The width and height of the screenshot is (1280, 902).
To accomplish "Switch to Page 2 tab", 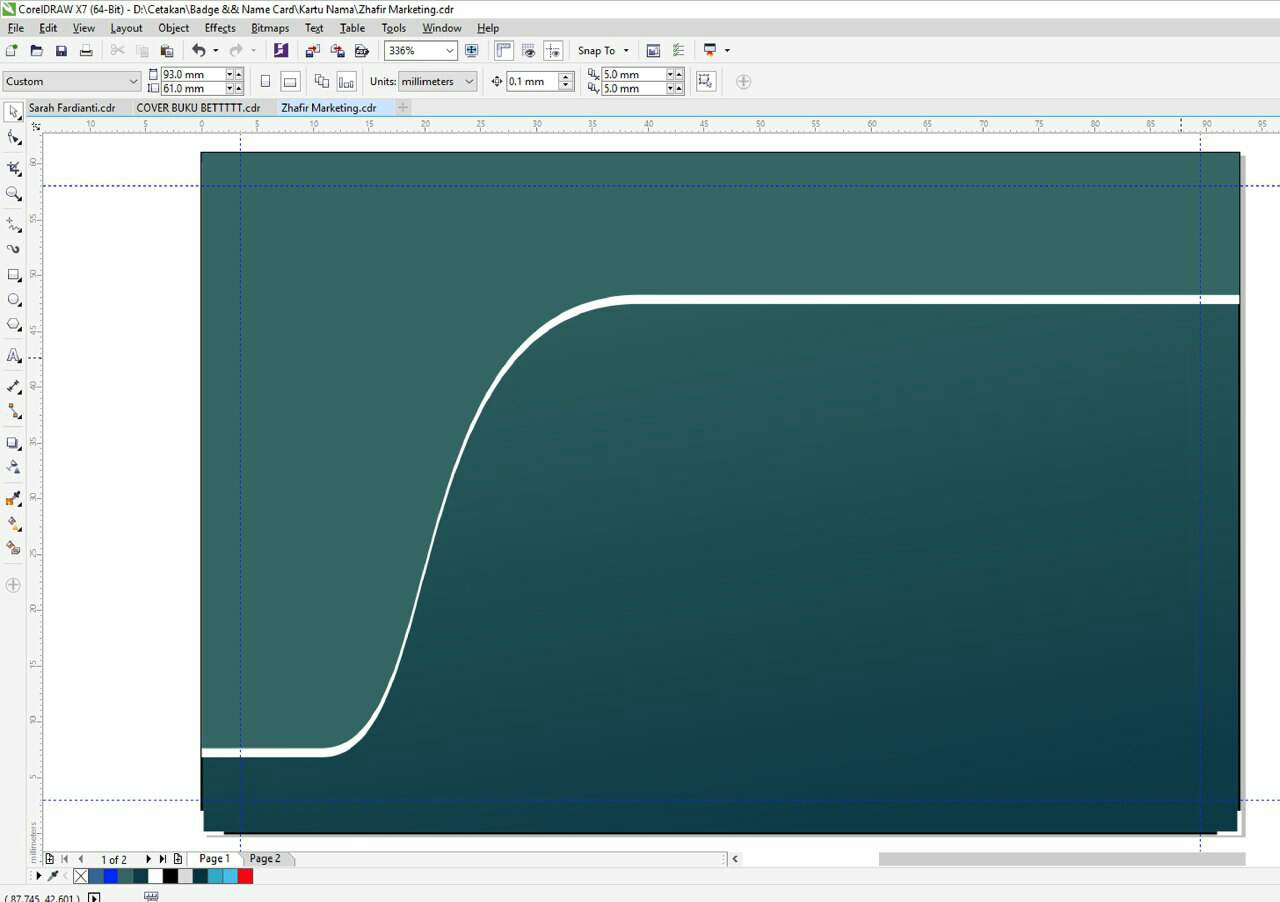I will [x=265, y=859].
